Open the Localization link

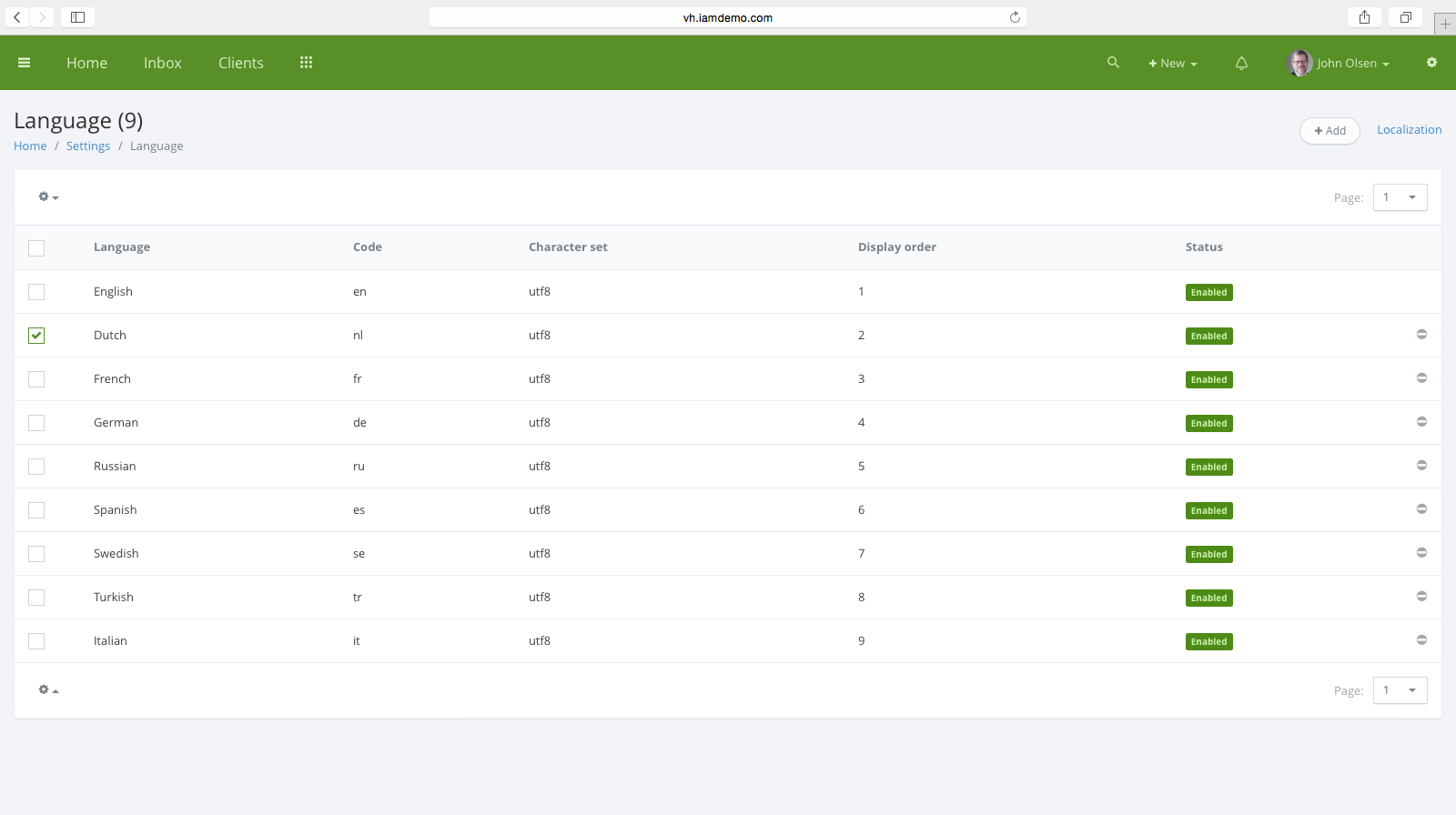pos(1409,130)
